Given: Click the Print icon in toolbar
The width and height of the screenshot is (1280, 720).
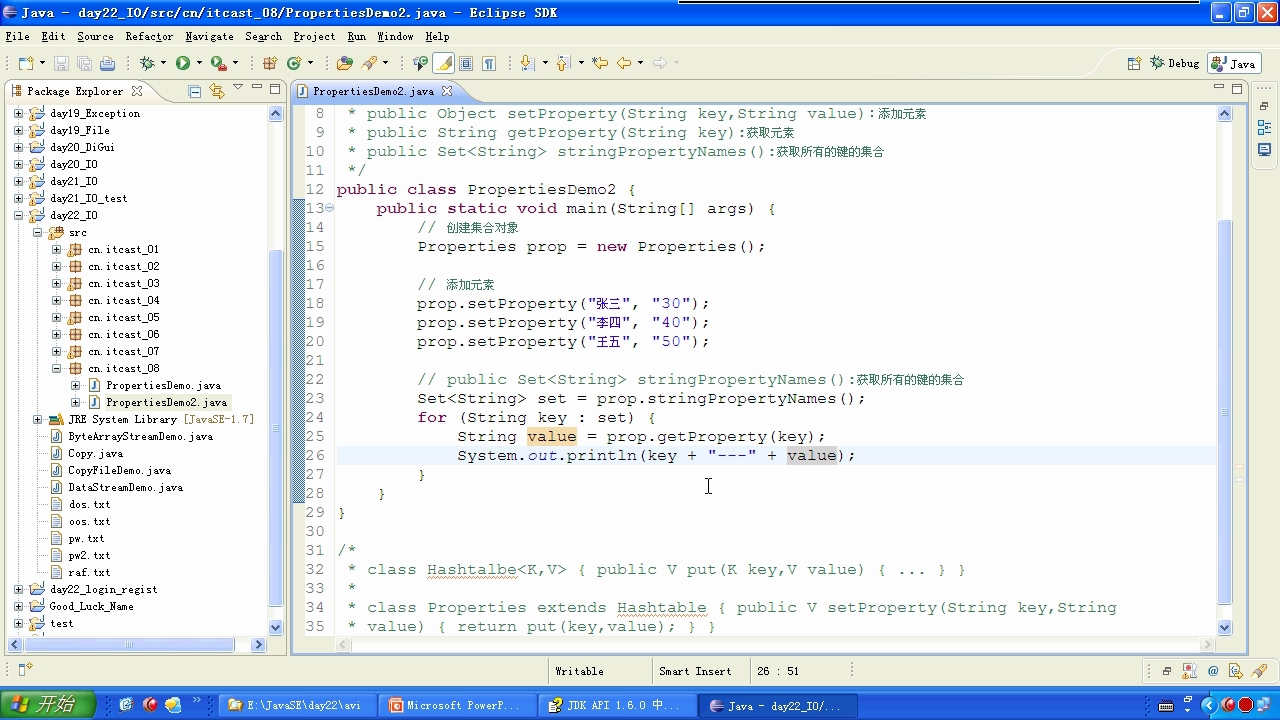Looking at the screenshot, I should (x=107, y=63).
